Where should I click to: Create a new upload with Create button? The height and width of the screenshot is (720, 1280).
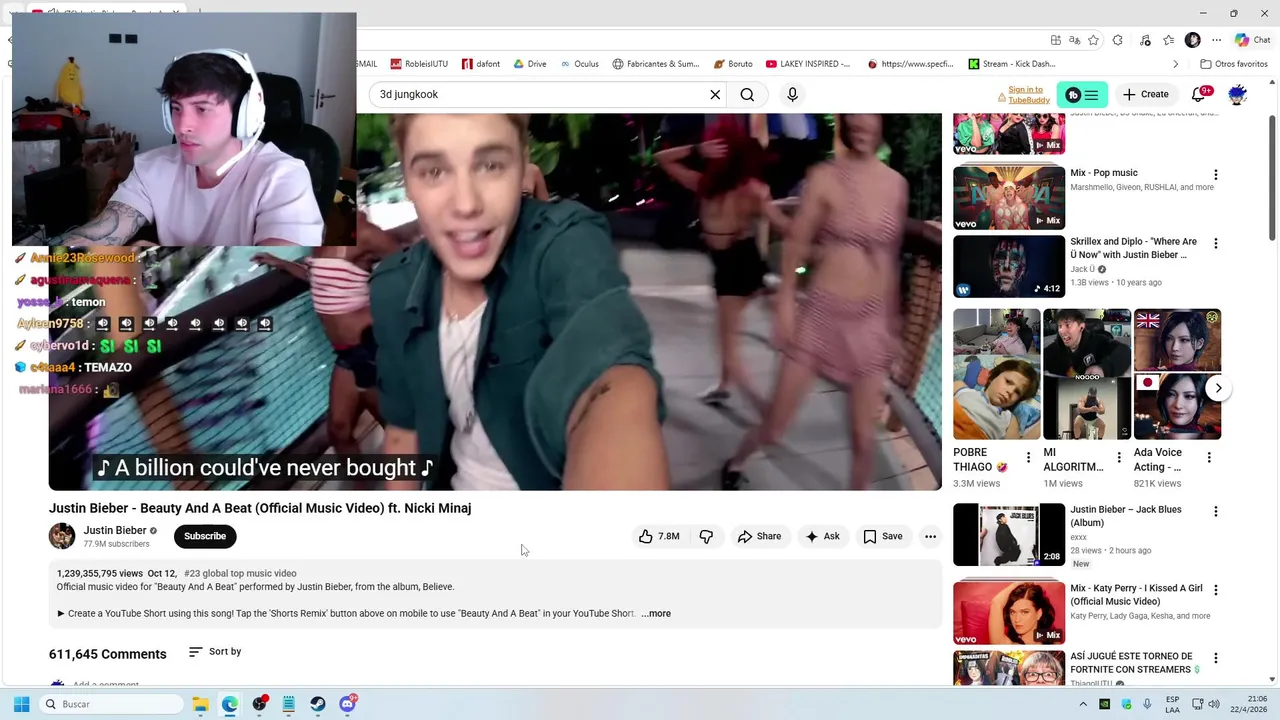1145,94
